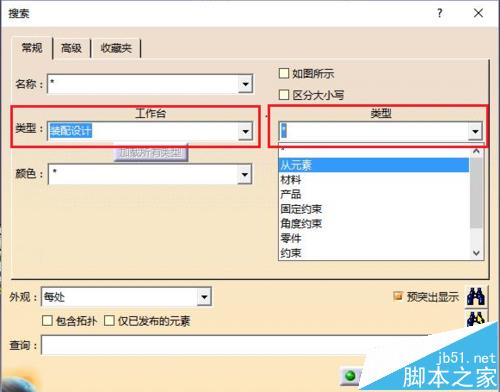The height and width of the screenshot is (392, 500).
Task: Collapse the 类型 dropdown list arrow
Action: (x=475, y=131)
